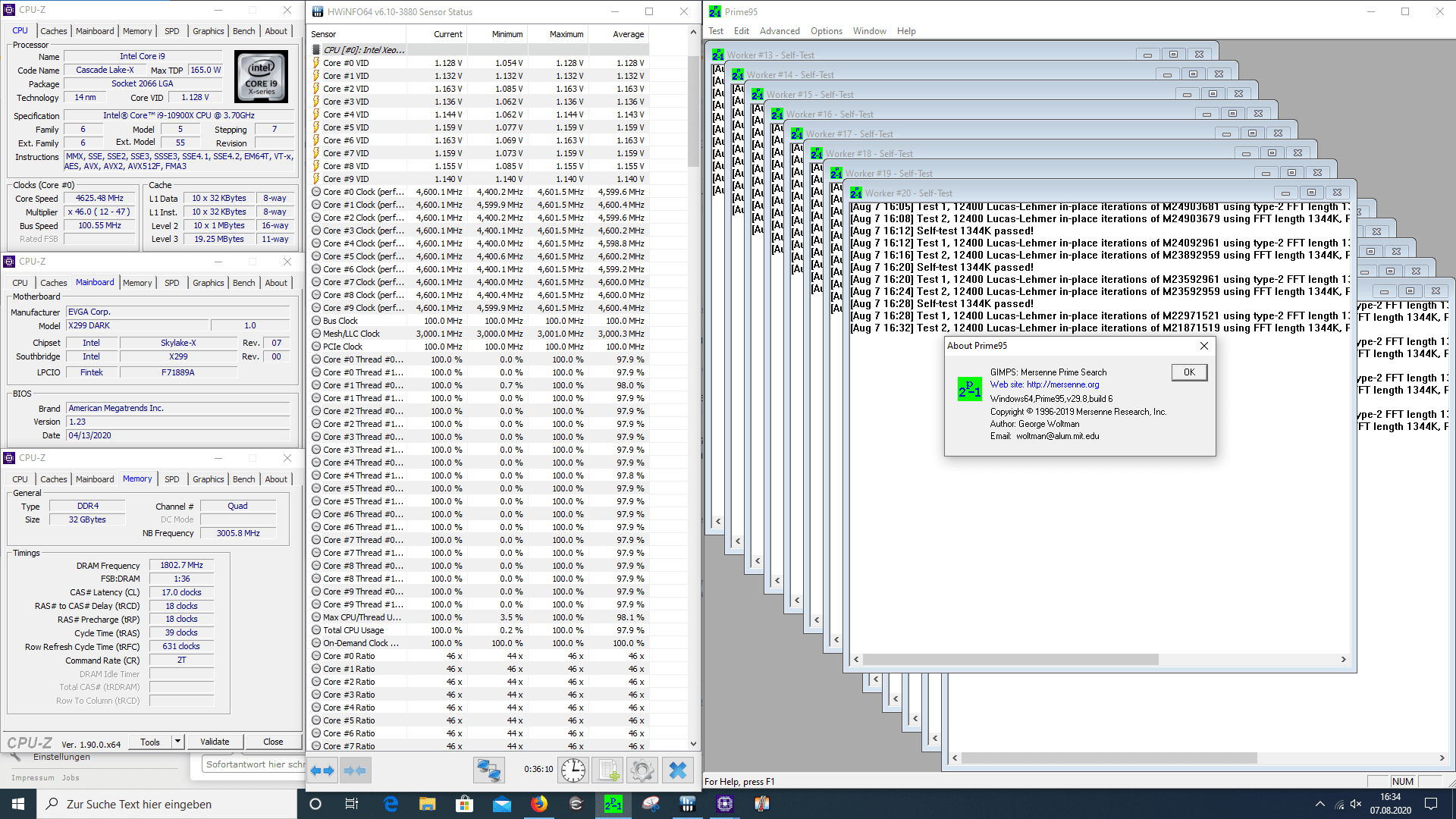Select Caches tab in top CPU-Z window
This screenshot has height=819, width=1456.
pos(53,31)
